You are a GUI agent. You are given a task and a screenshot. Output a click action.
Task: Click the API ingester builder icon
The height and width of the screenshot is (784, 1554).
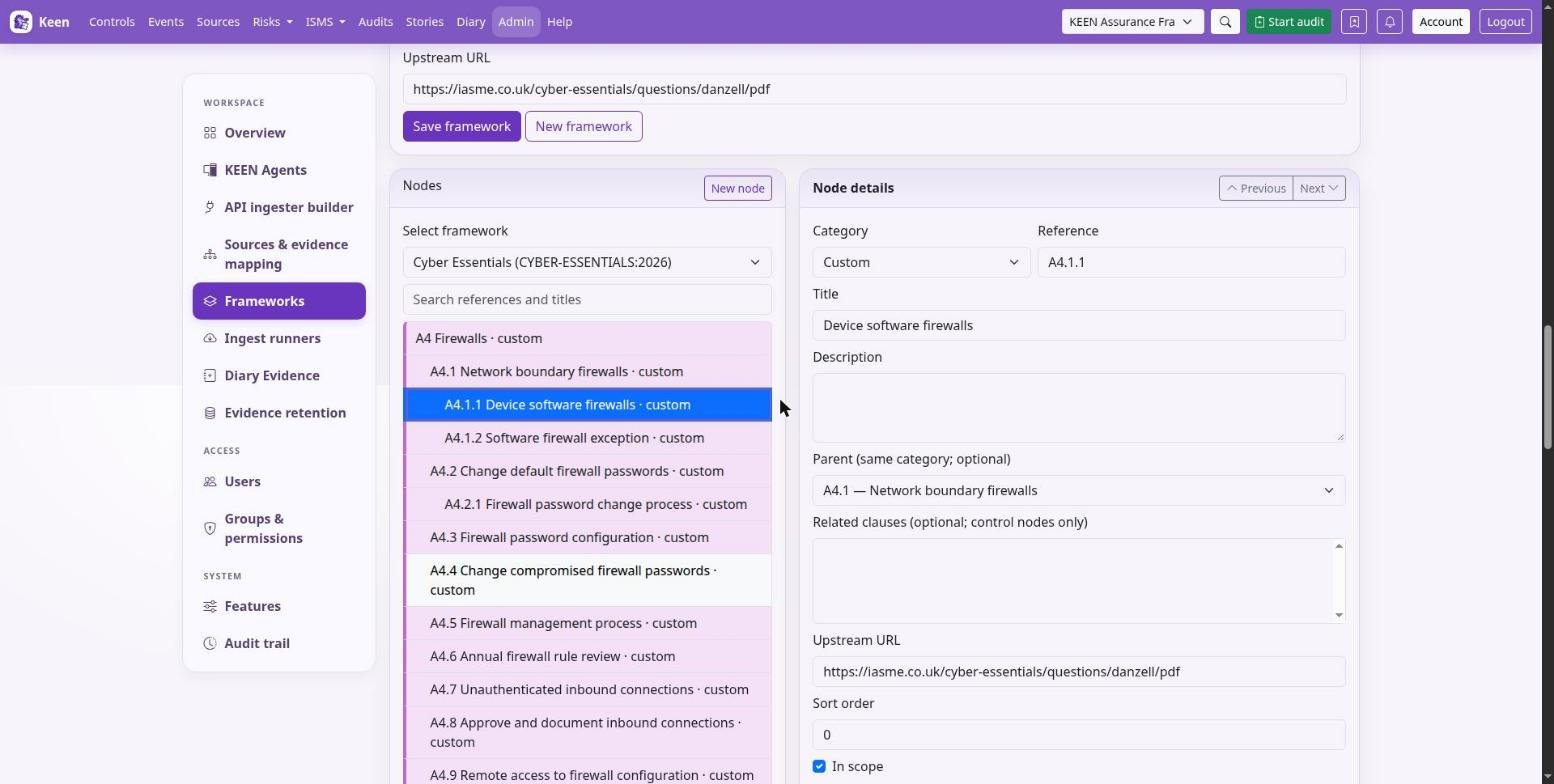pyautogui.click(x=210, y=207)
